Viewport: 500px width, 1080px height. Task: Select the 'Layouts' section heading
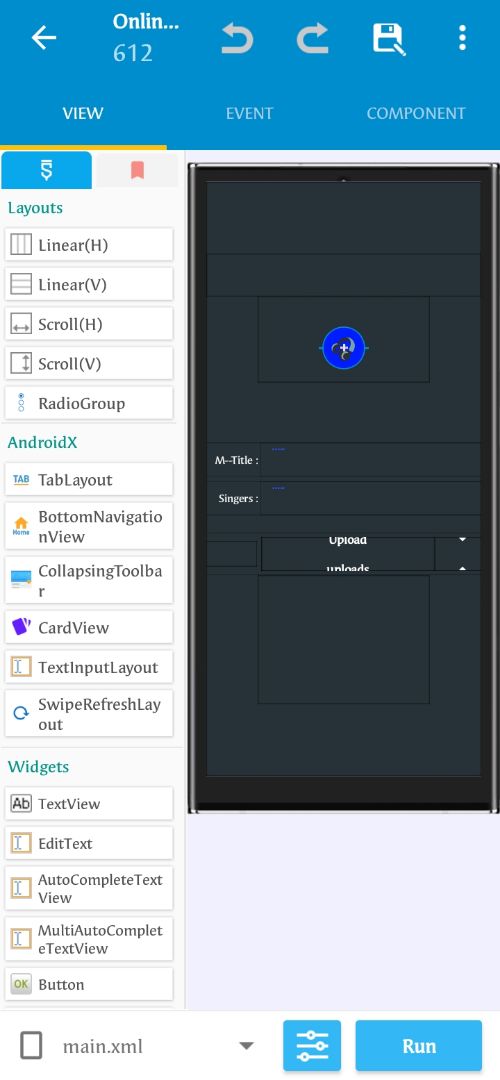35,208
